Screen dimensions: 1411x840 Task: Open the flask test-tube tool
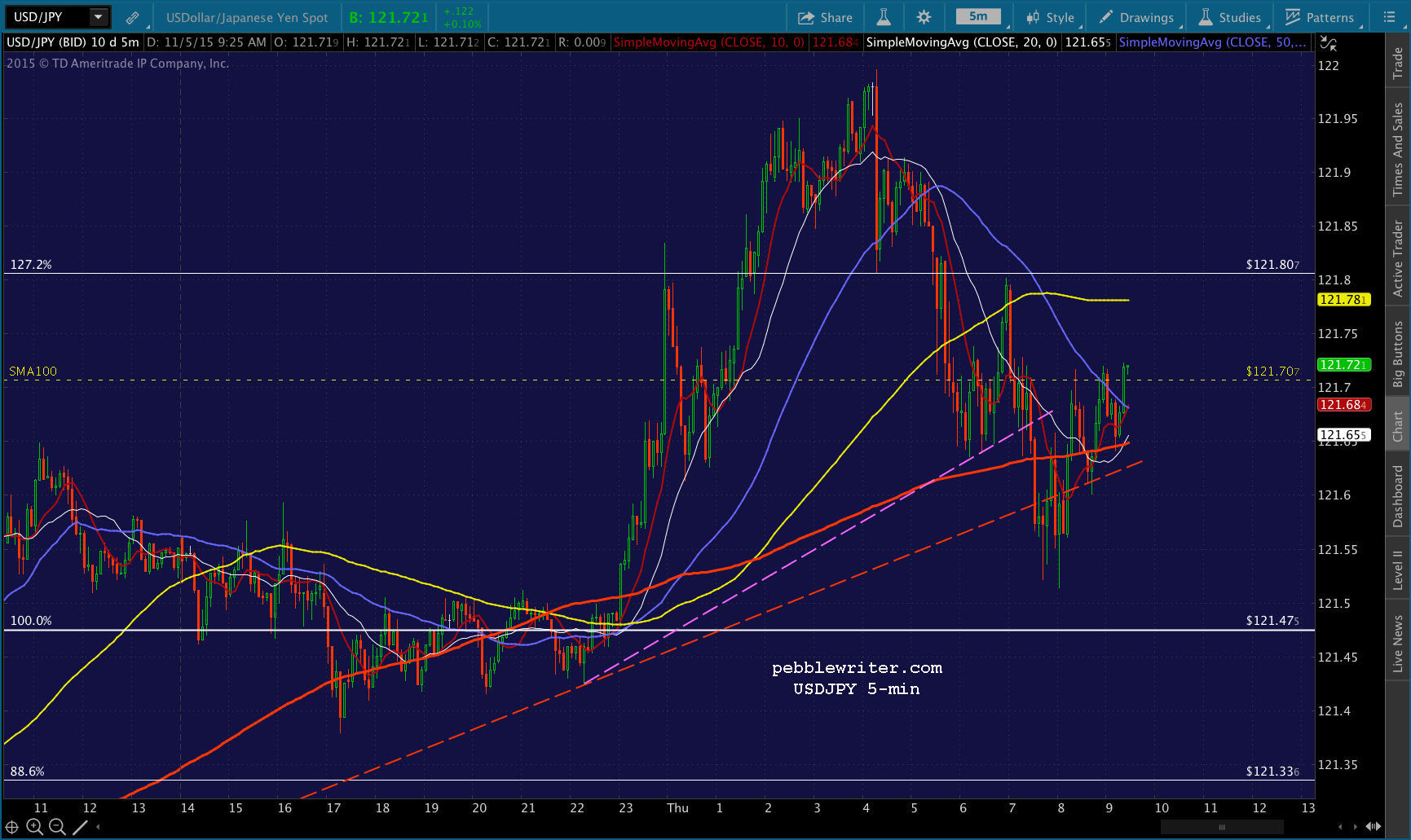(884, 17)
